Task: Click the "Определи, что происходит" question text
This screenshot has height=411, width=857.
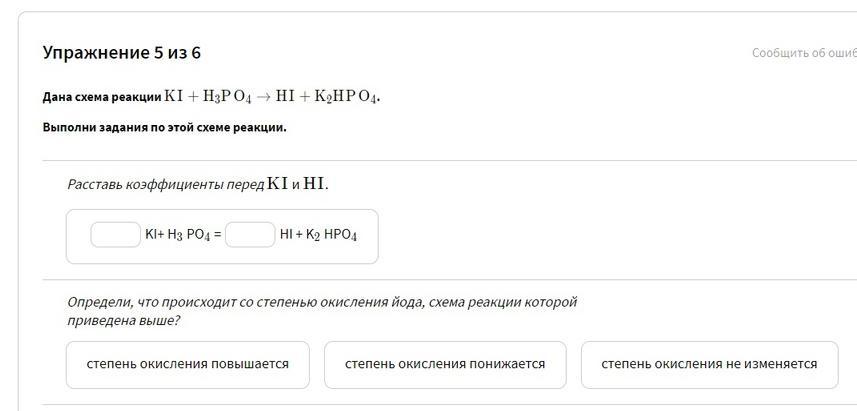Action: tap(321, 302)
